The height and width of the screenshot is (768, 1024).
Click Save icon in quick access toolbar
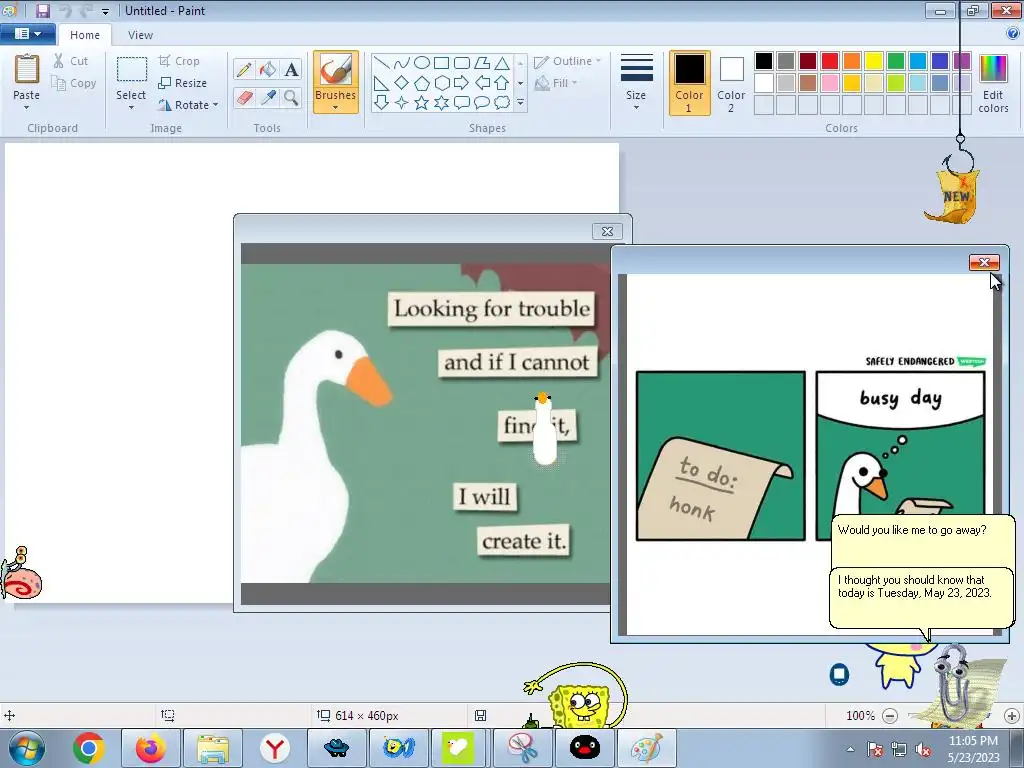coord(43,10)
